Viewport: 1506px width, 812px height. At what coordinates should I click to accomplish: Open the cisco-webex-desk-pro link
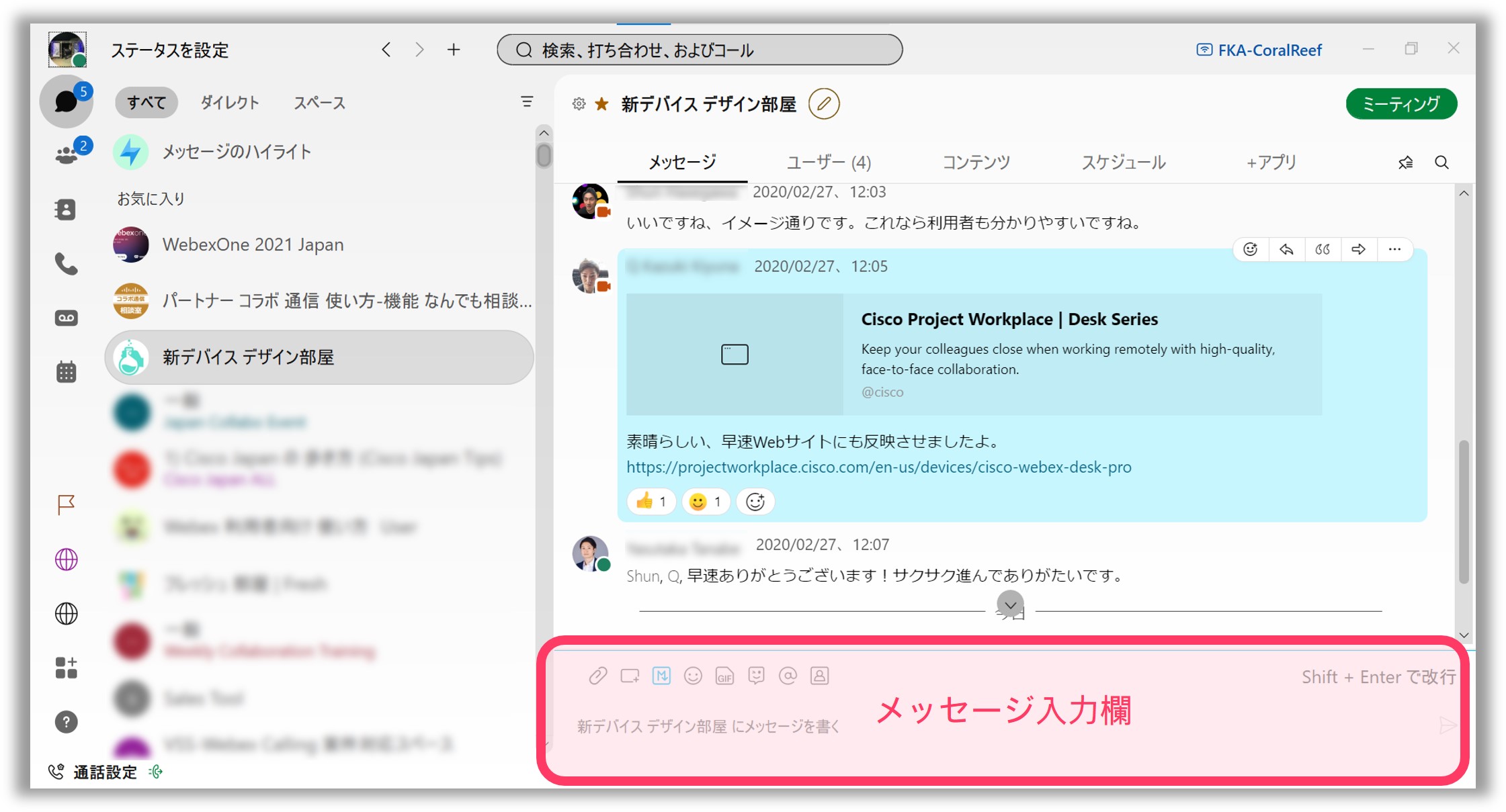click(x=878, y=467)
